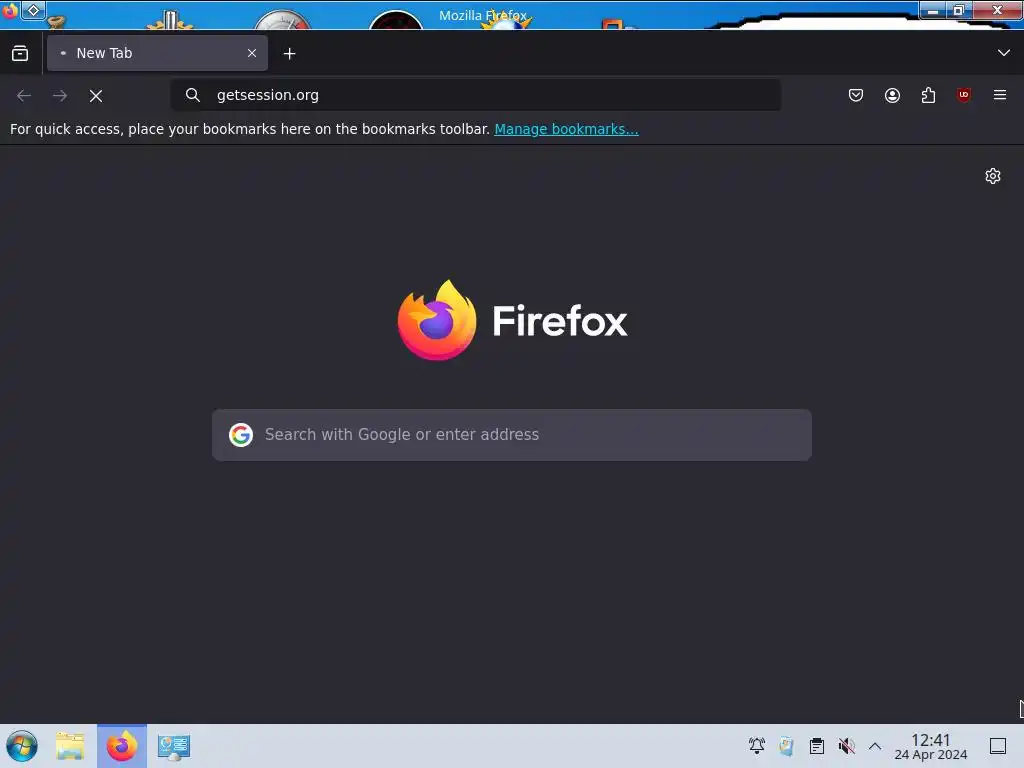Open the bottle-shaped tray icon
The width and height of the screenshot is (1024, 768).
point(786,746)
